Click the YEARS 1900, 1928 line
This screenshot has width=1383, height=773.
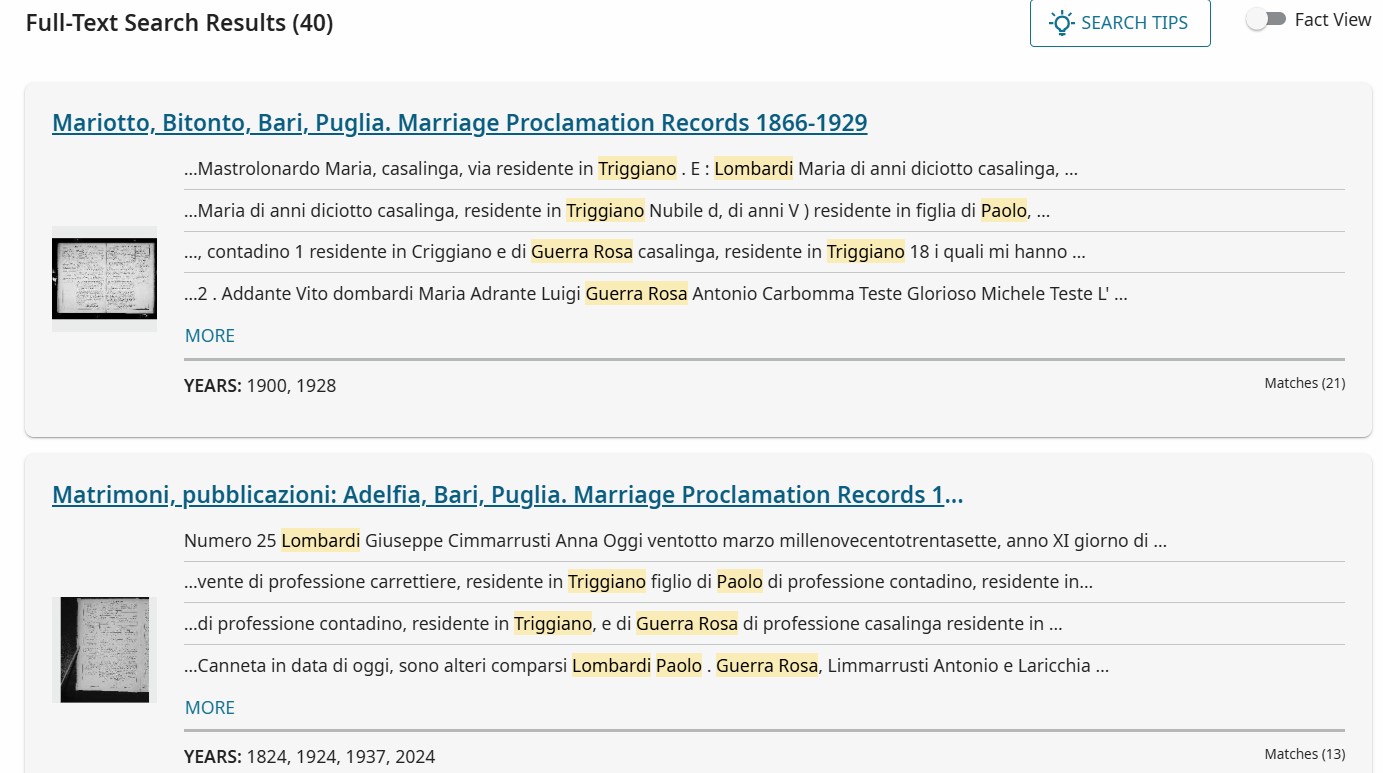(x=260, y=386)
